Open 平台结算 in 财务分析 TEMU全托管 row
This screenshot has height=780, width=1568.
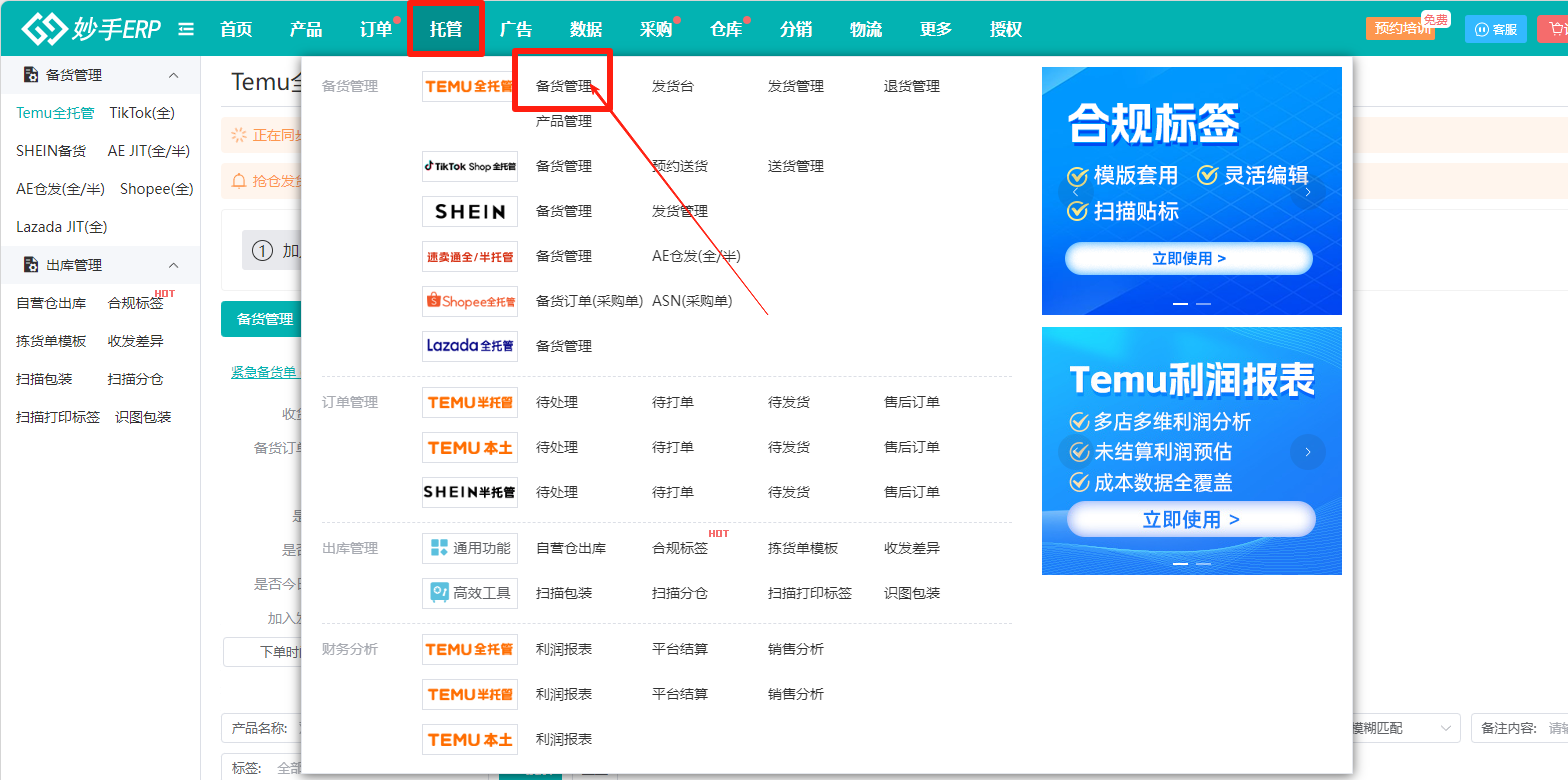(680, 649)
